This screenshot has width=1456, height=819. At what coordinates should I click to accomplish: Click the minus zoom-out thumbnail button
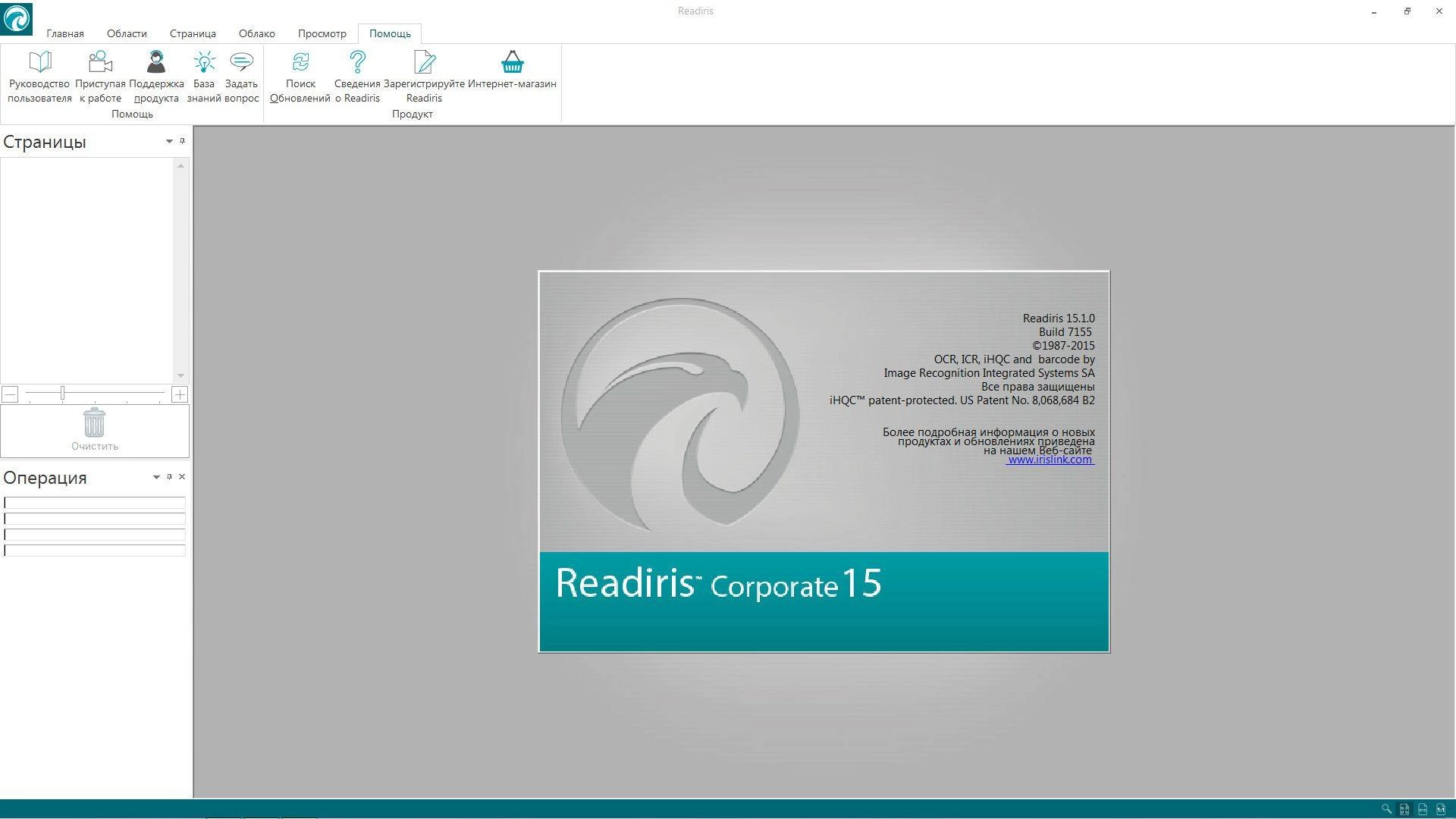pyautogui.click(x=10, y=394)
